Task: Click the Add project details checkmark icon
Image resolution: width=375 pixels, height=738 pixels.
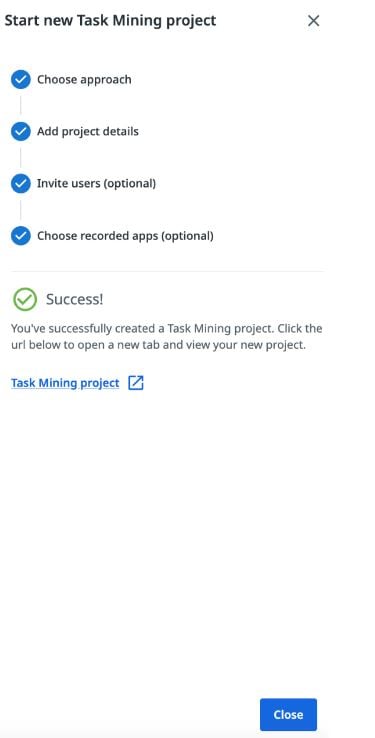Action: pyautogui.click(x=21, y=131)
